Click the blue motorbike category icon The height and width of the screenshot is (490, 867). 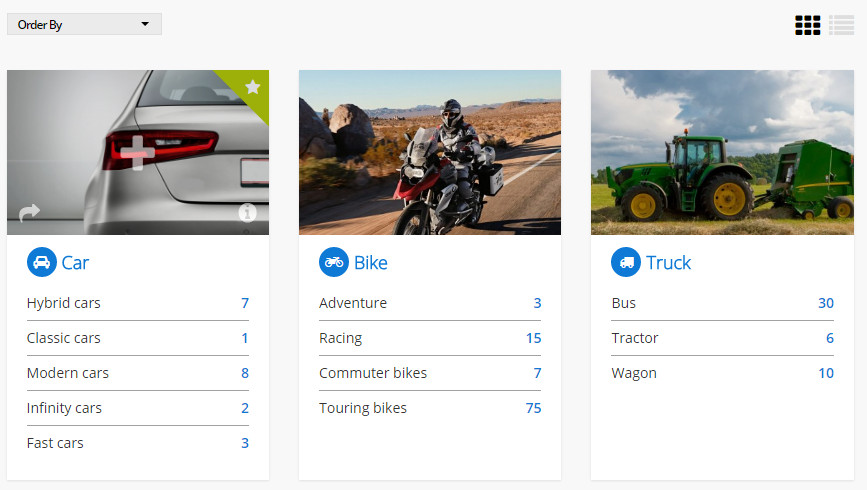click(x=334, y=262)
